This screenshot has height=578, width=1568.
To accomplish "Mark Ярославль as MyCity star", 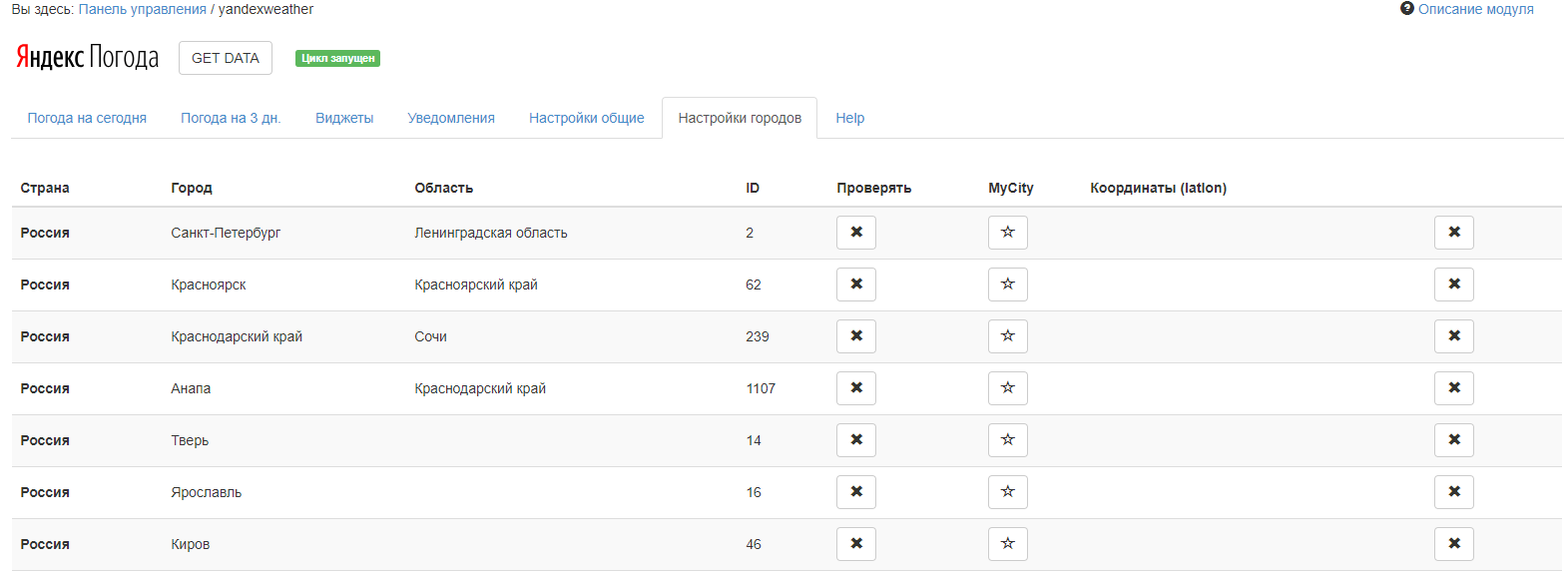I will [1007, 492].
